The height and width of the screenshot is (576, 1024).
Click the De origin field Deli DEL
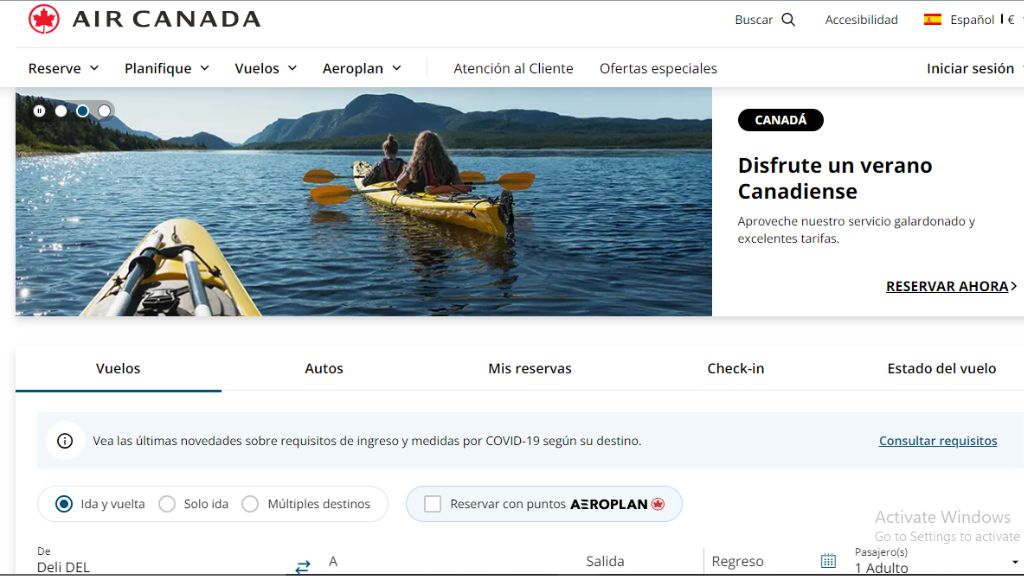tap(163, 561)
